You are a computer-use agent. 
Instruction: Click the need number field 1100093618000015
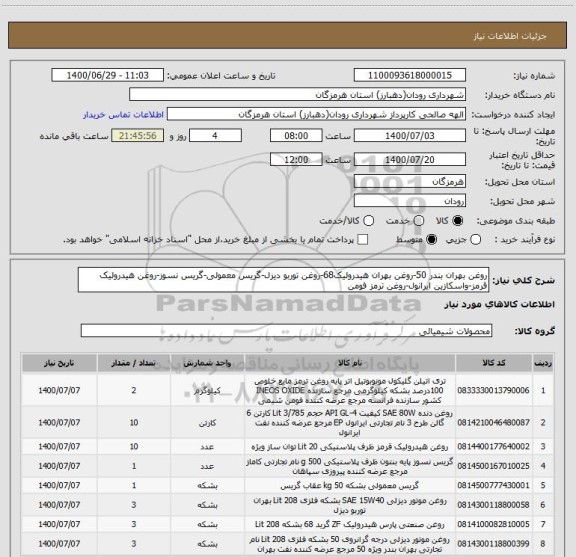tap(410, 75)
